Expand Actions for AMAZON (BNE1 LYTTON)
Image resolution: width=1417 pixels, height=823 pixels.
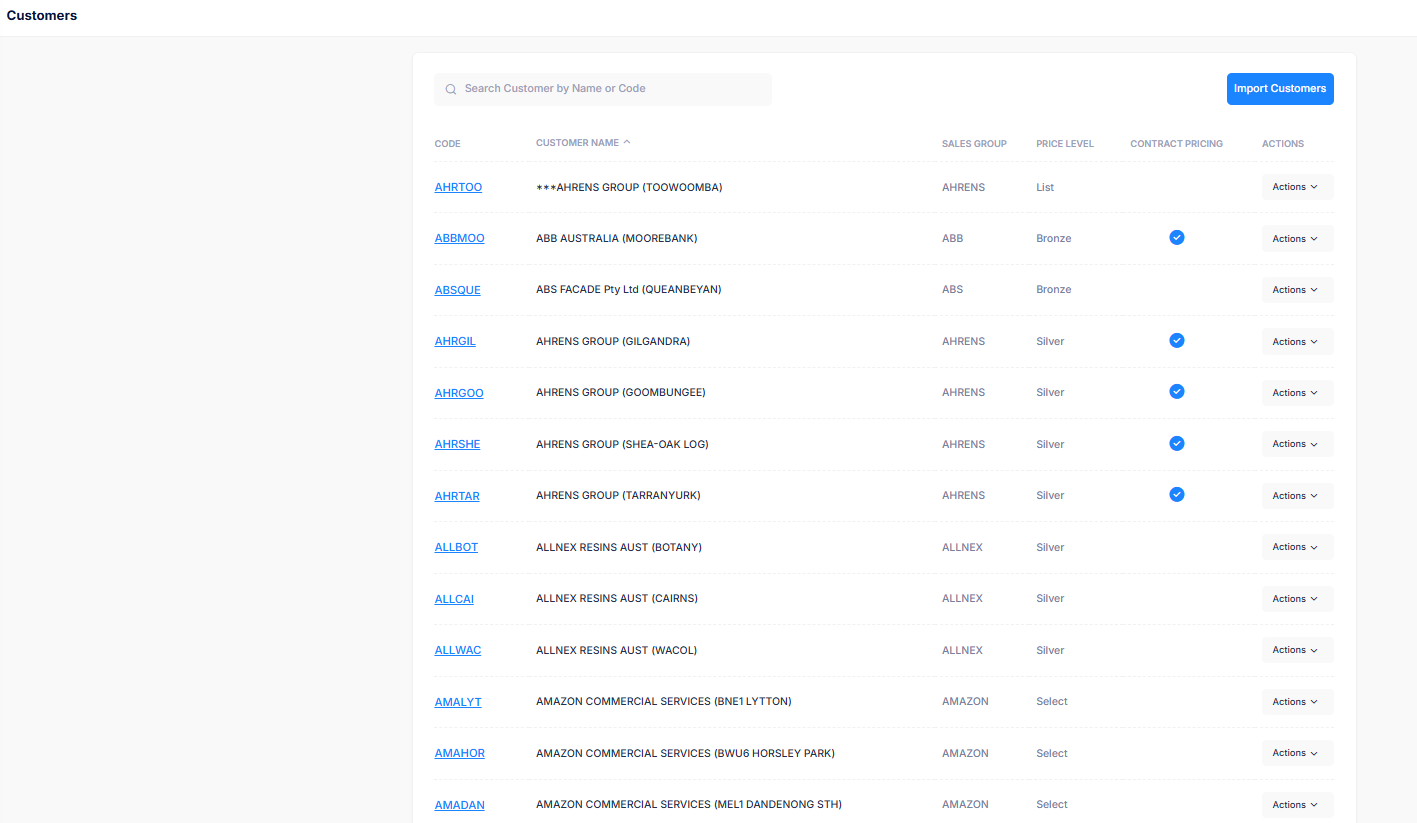pos(1296,702)
